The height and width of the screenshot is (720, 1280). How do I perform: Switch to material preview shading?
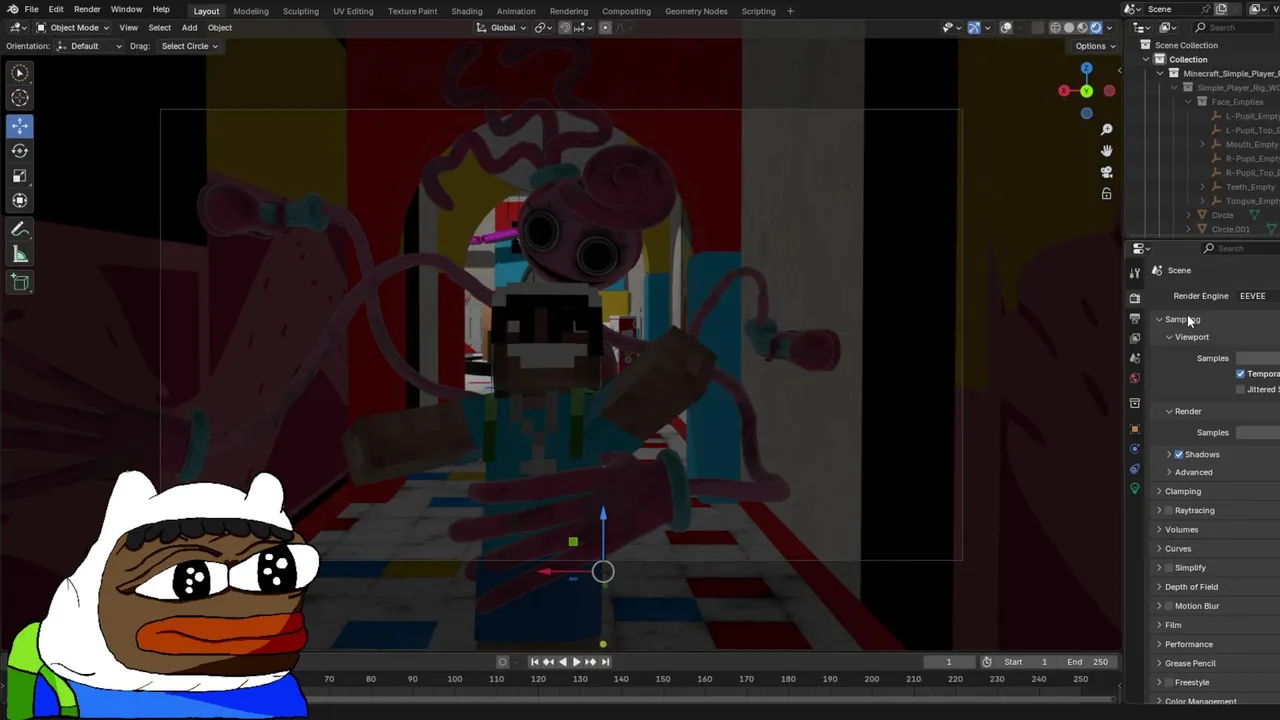[x=1083, y=28]
